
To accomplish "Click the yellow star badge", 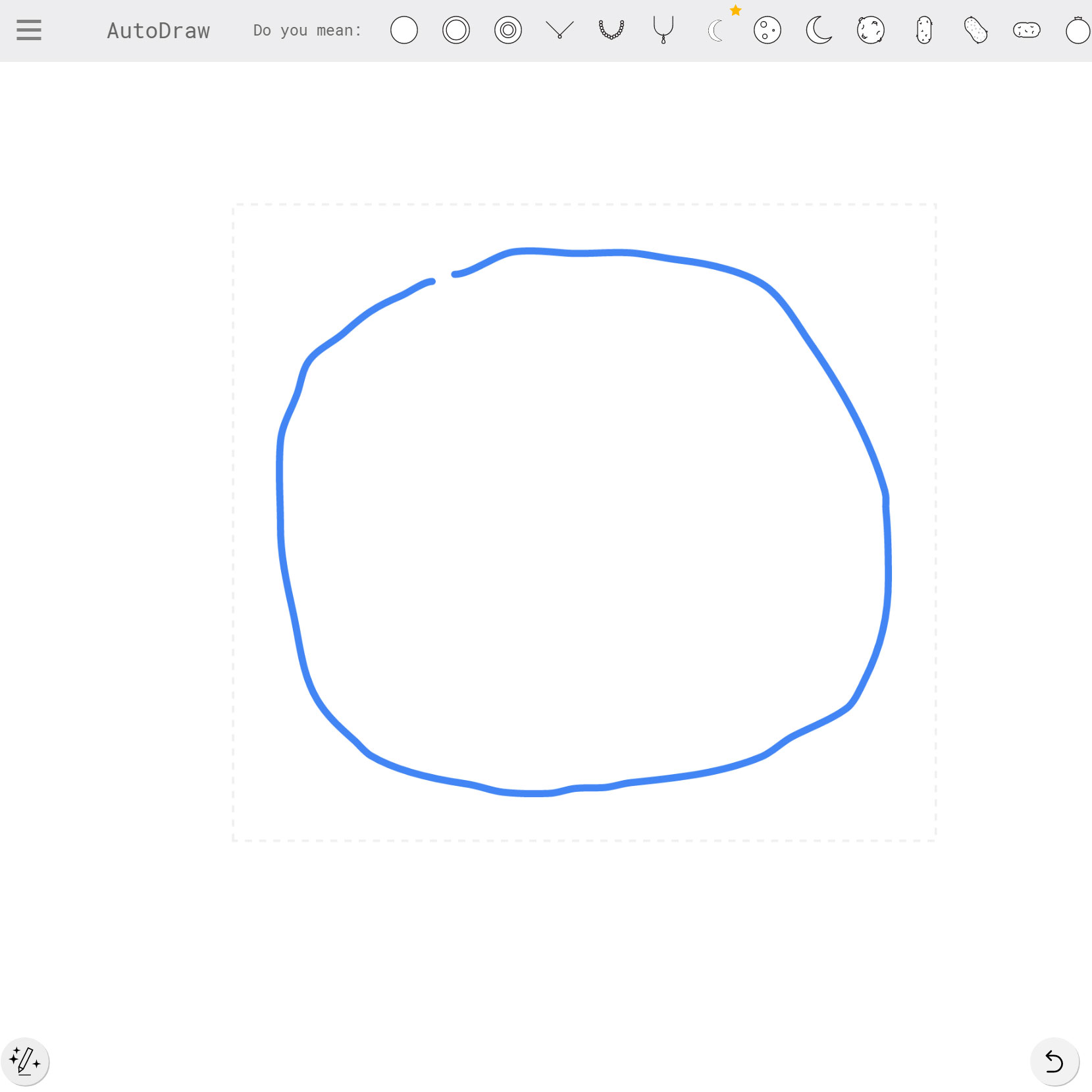I will click(x=736, y=11).
